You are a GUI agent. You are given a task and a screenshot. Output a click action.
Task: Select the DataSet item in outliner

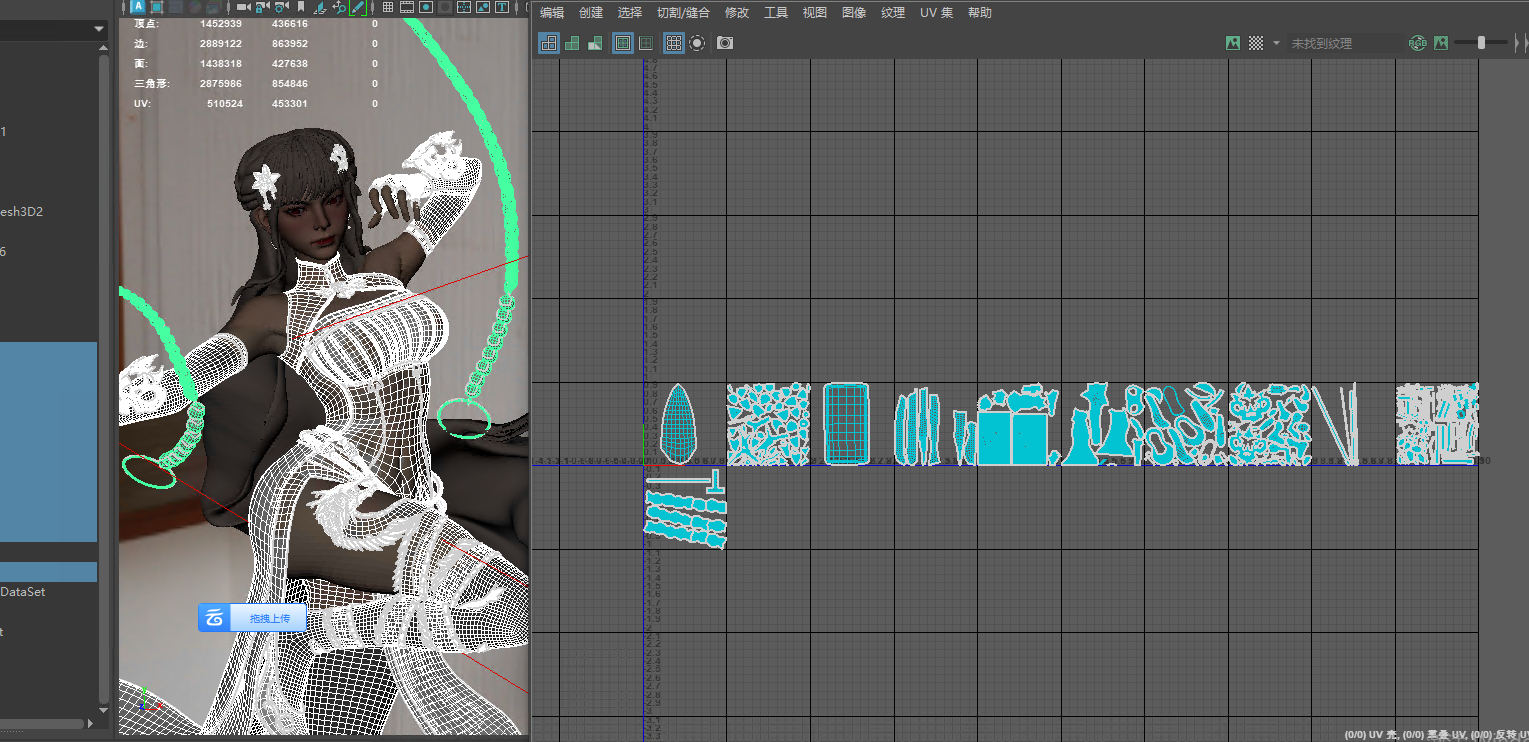click(x=22, y=592)
